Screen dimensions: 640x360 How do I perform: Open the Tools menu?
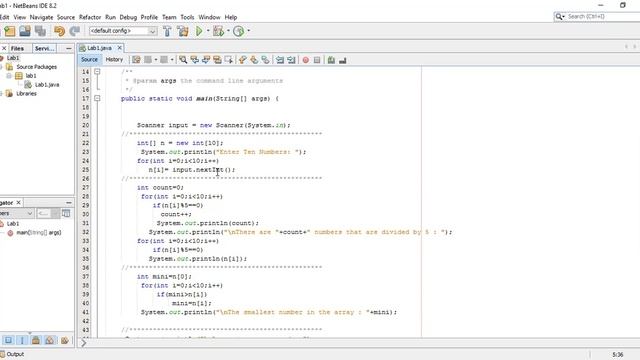(187, 17)
